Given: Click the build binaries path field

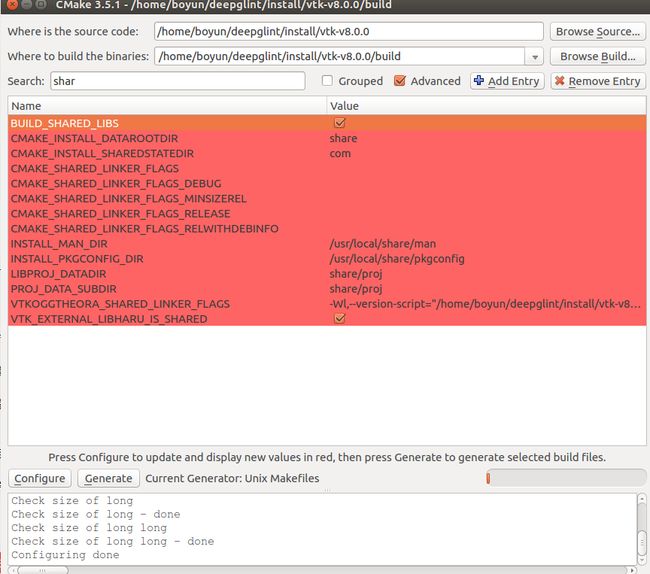Looking at the screenshot, I should coord(340,56).
